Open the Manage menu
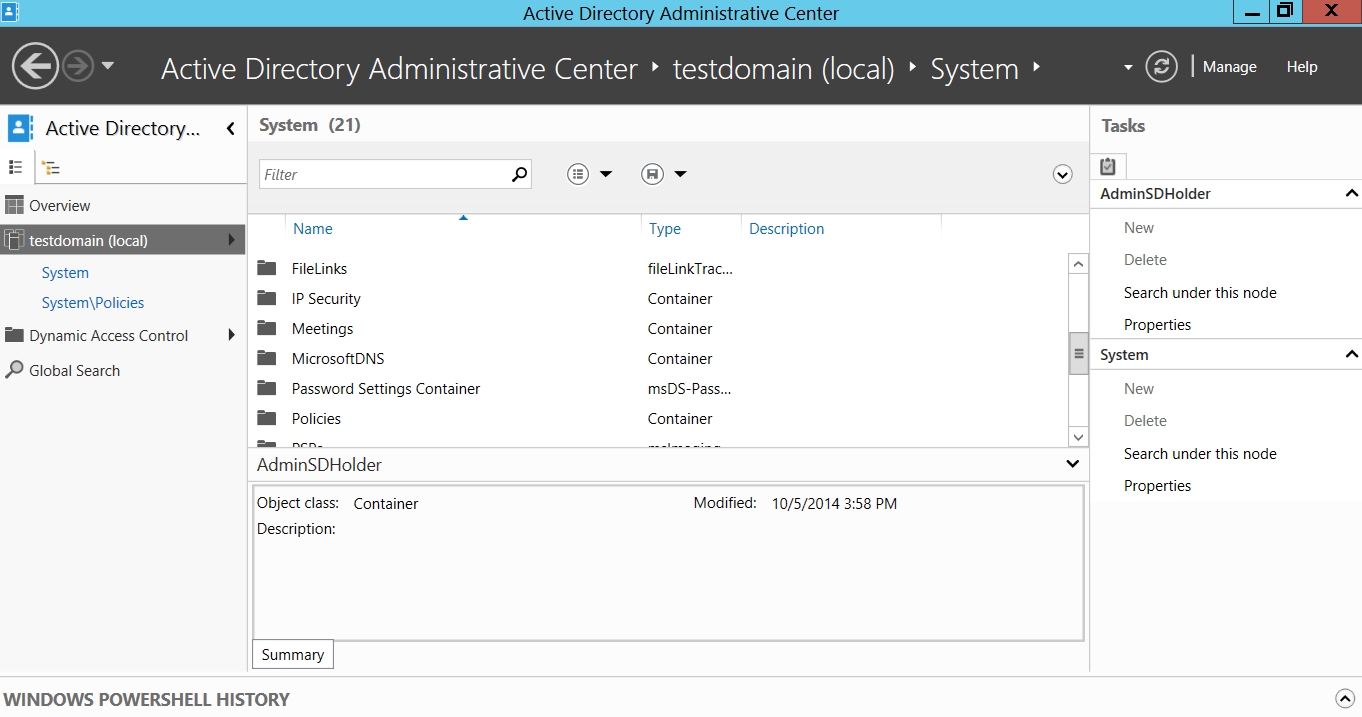The height and width of the screenshot is (717, 1362). [1229, 67]
